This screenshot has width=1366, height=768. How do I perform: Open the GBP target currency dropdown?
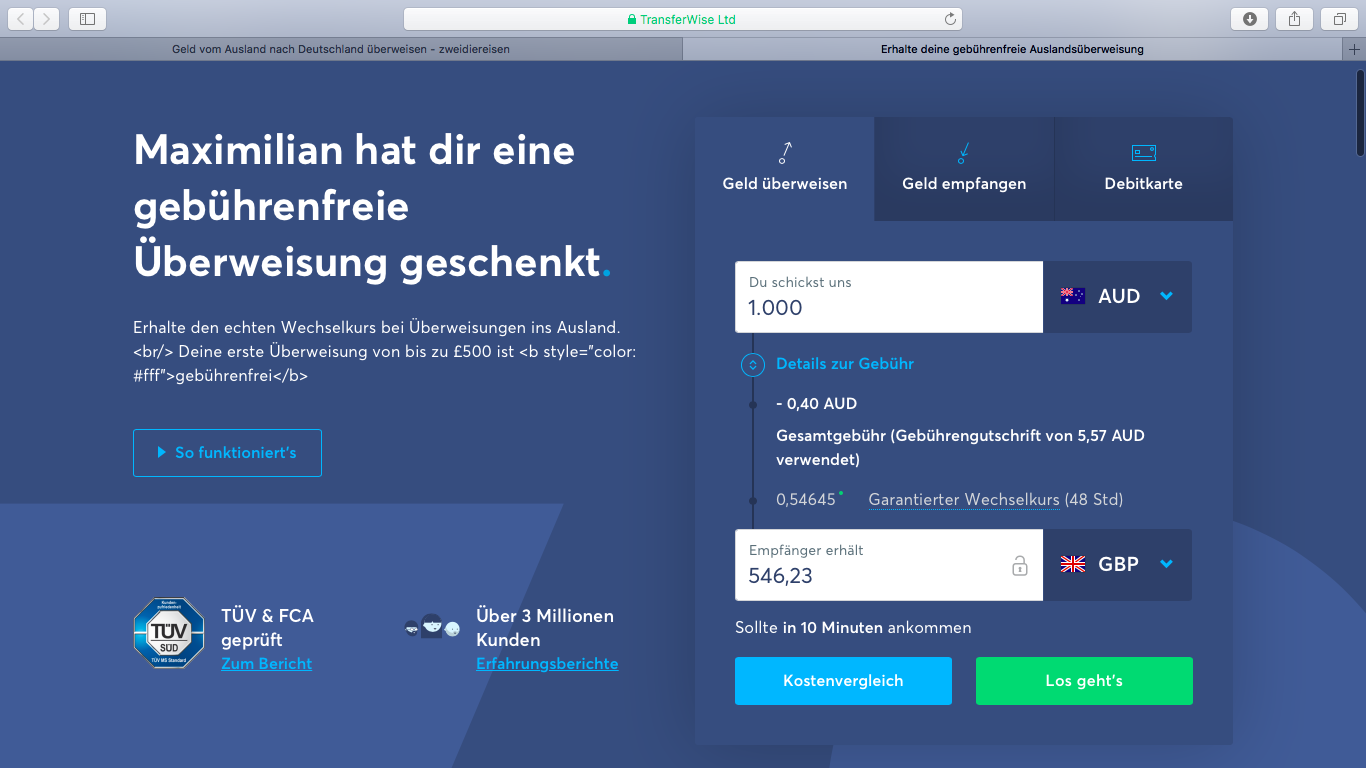(1117, 564)
